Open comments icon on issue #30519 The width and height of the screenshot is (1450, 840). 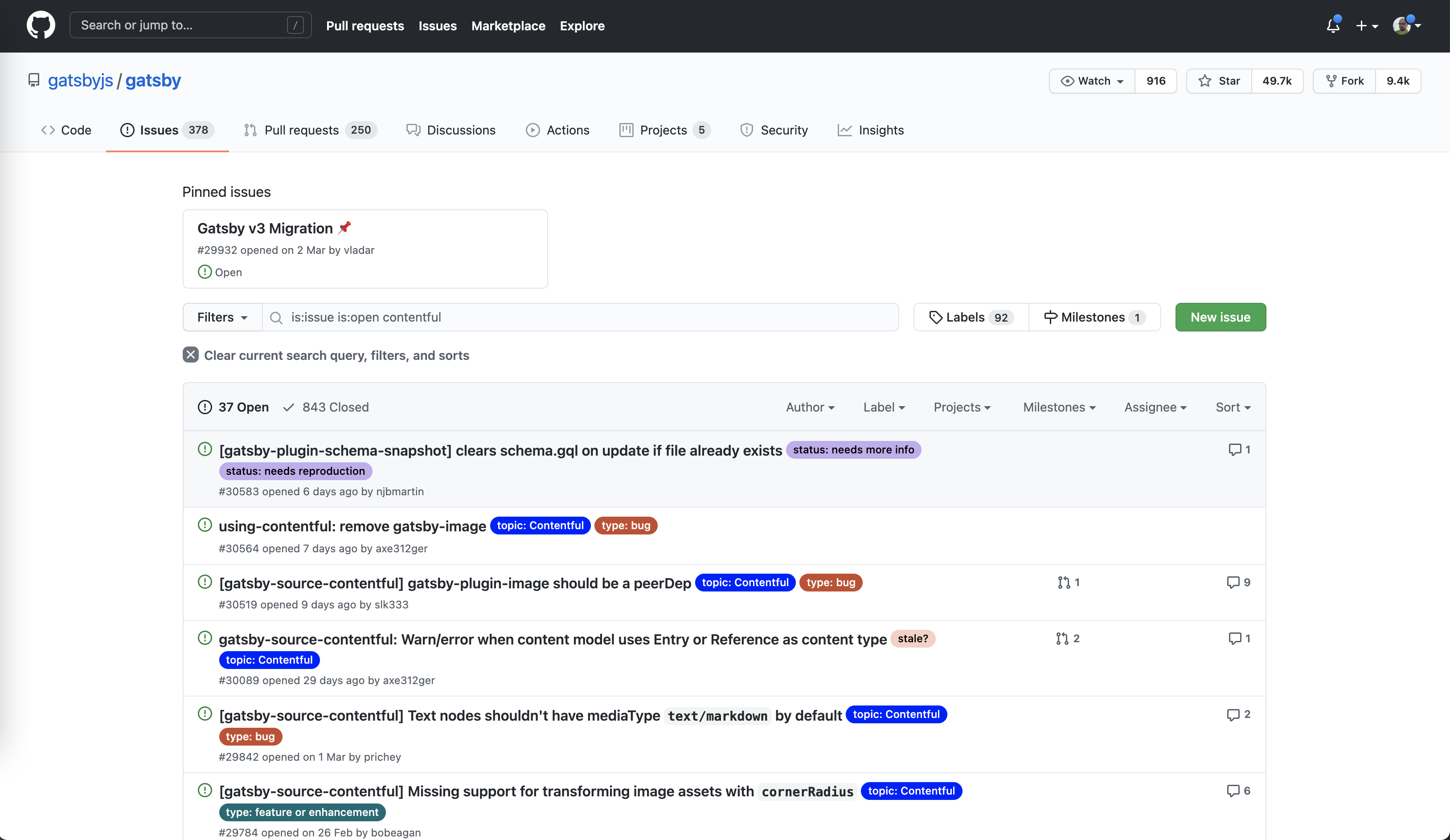1233,583
